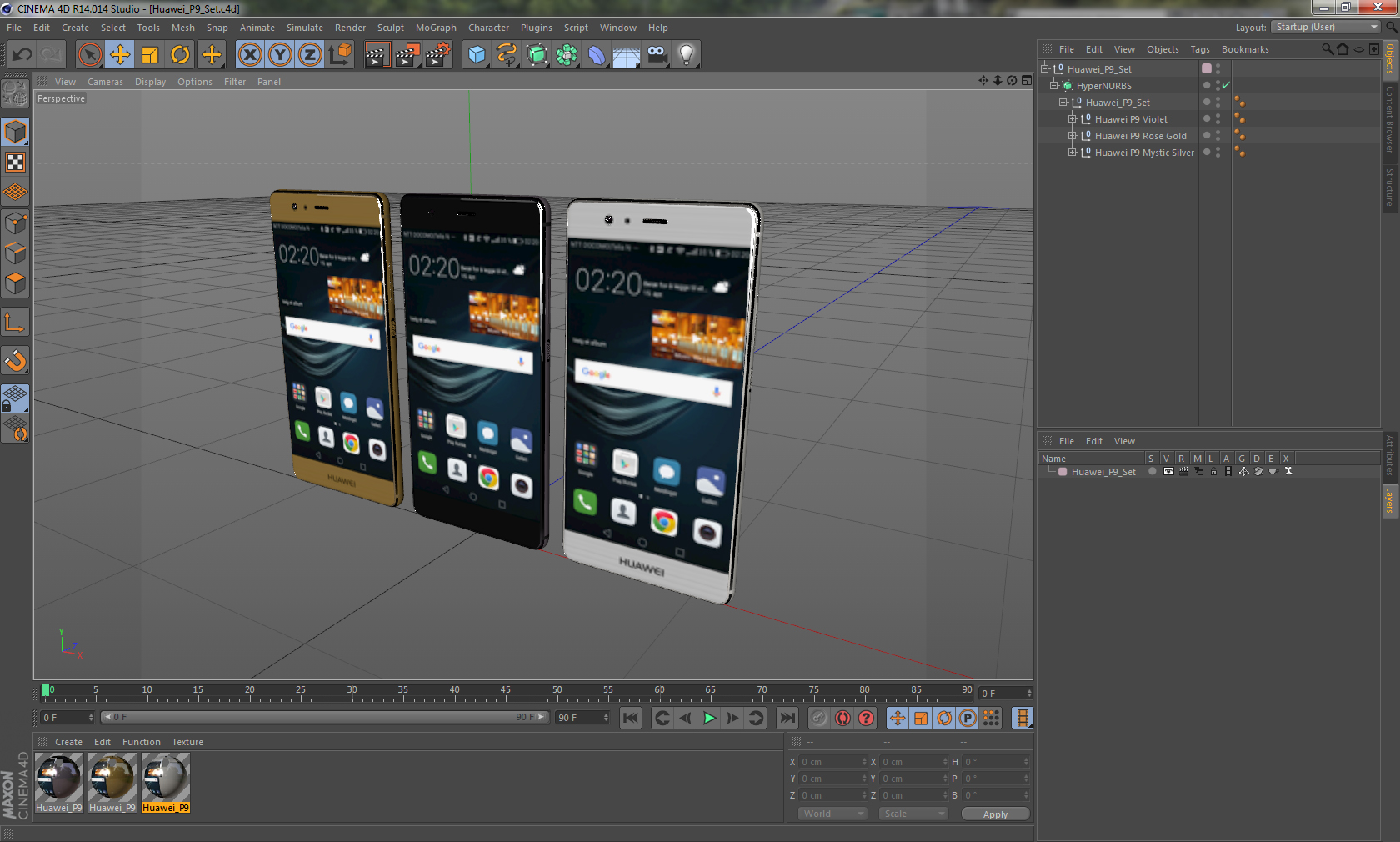Image resolution: width=1400 pixels, height=842 pixels.
Task: Switch to Points mode
Action: tap(15, 223)
